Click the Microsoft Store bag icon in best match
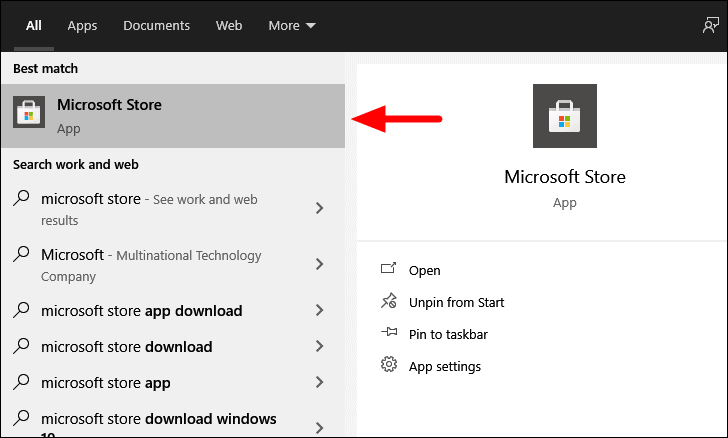Screen dimensions: 728x438 [29, 112]
